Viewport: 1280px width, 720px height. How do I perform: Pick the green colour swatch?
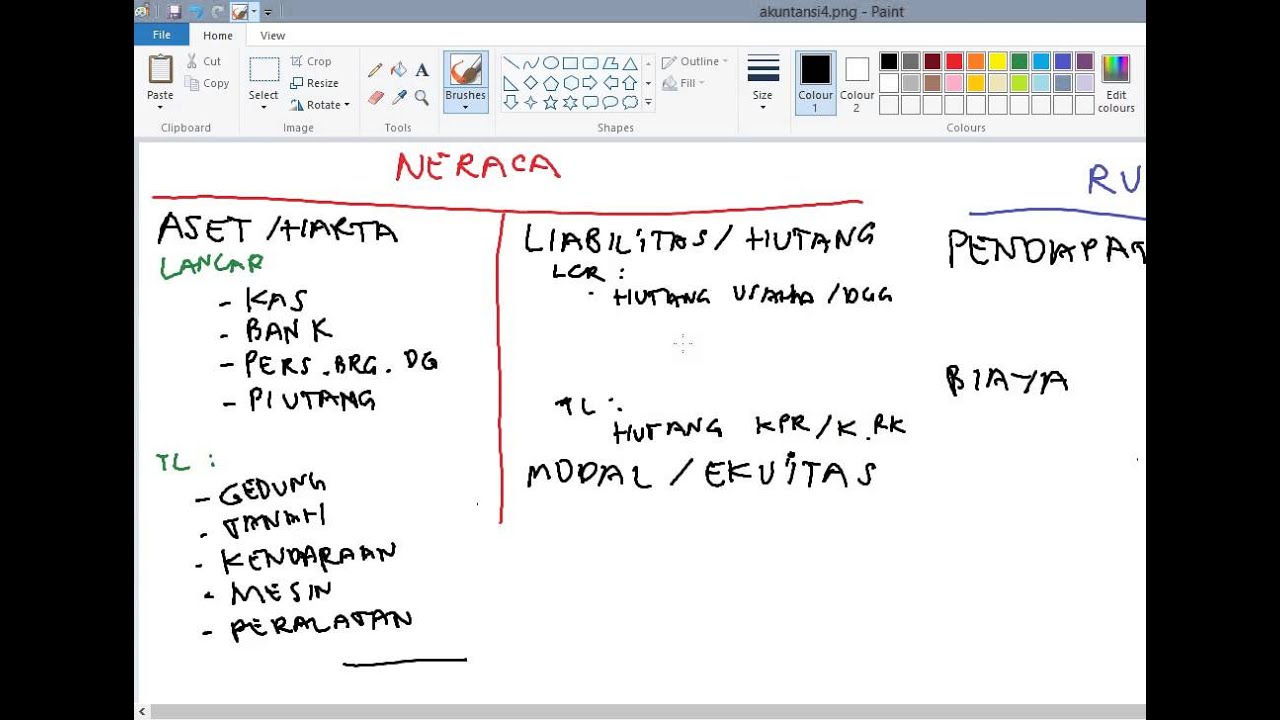(1019, 61)
